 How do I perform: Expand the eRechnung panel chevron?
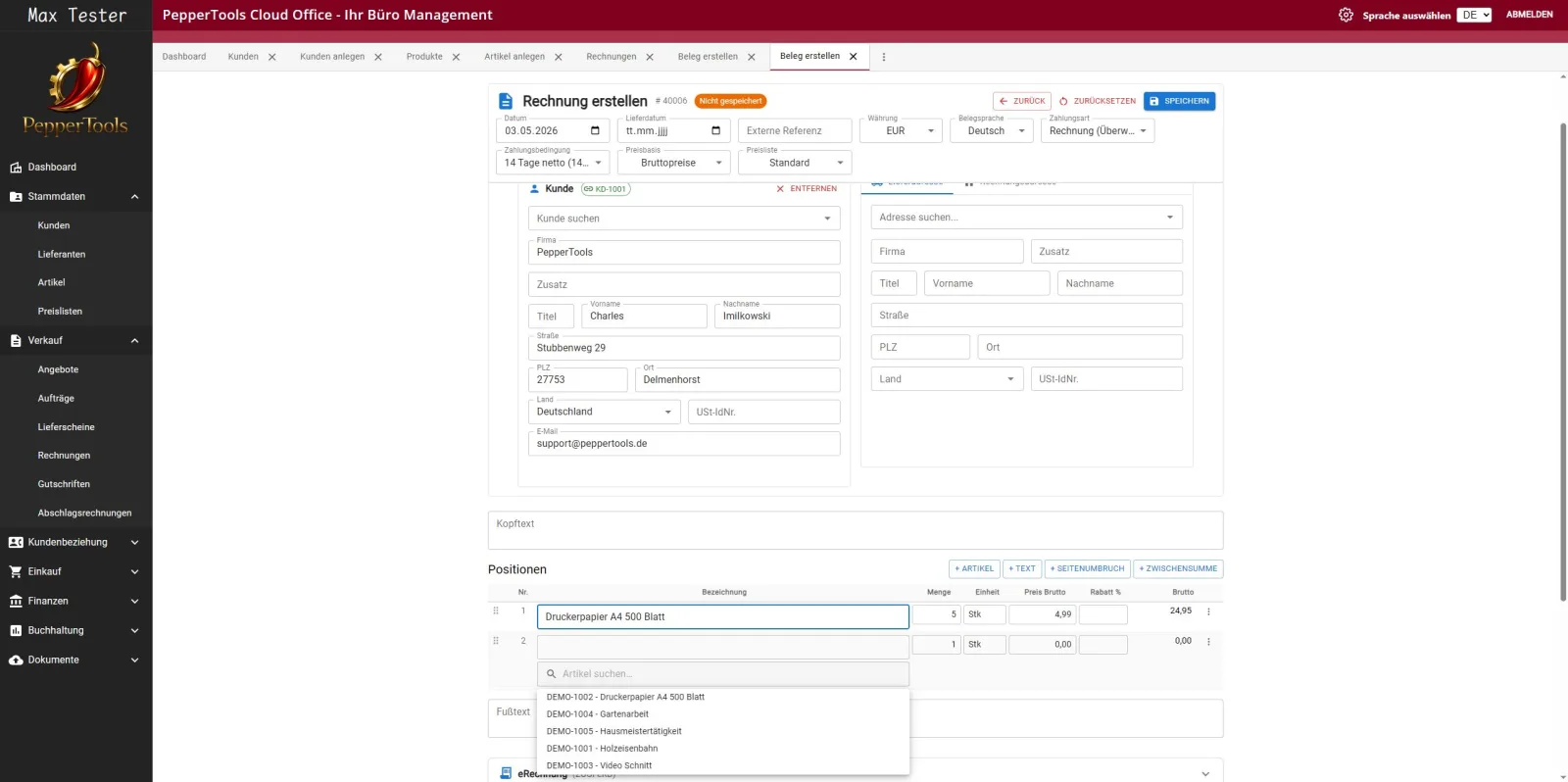[1205, 774]
